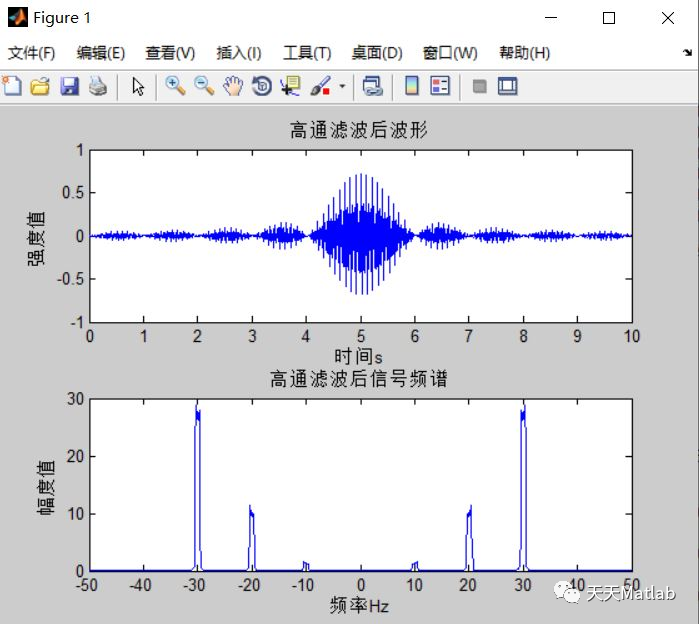The width and height of the screenshot is (699, 624).
Task: Click the Link Plot icon
Action: click(x=373, y=86)
